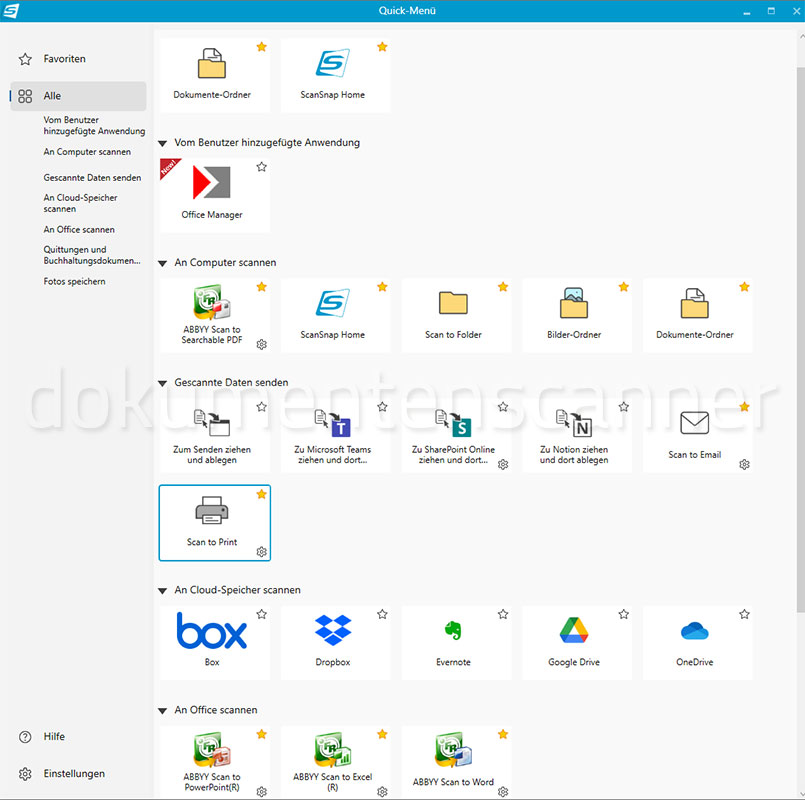Open Einstellungen at the bottom left

tap(73, 774)
